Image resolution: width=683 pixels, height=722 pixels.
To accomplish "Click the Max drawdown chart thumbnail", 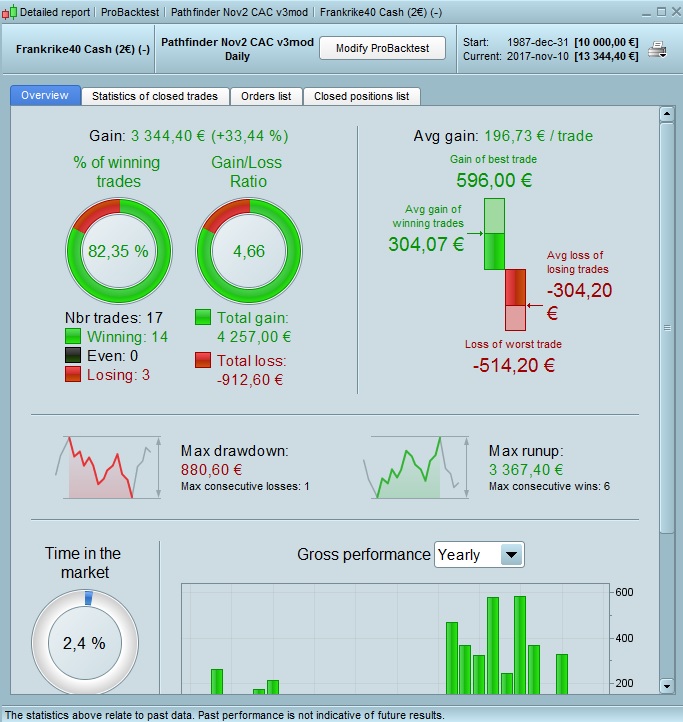I will coord(108,468).
